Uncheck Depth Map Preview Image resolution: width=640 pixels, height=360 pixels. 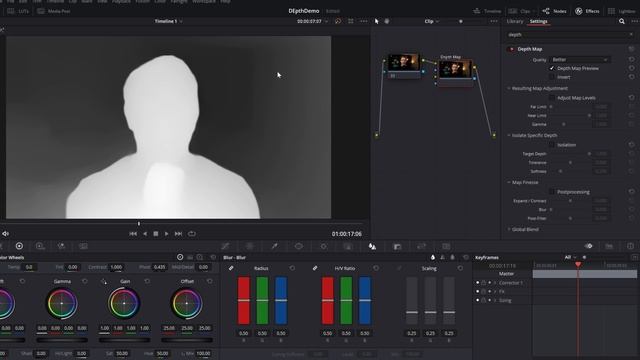pos(552,68)
